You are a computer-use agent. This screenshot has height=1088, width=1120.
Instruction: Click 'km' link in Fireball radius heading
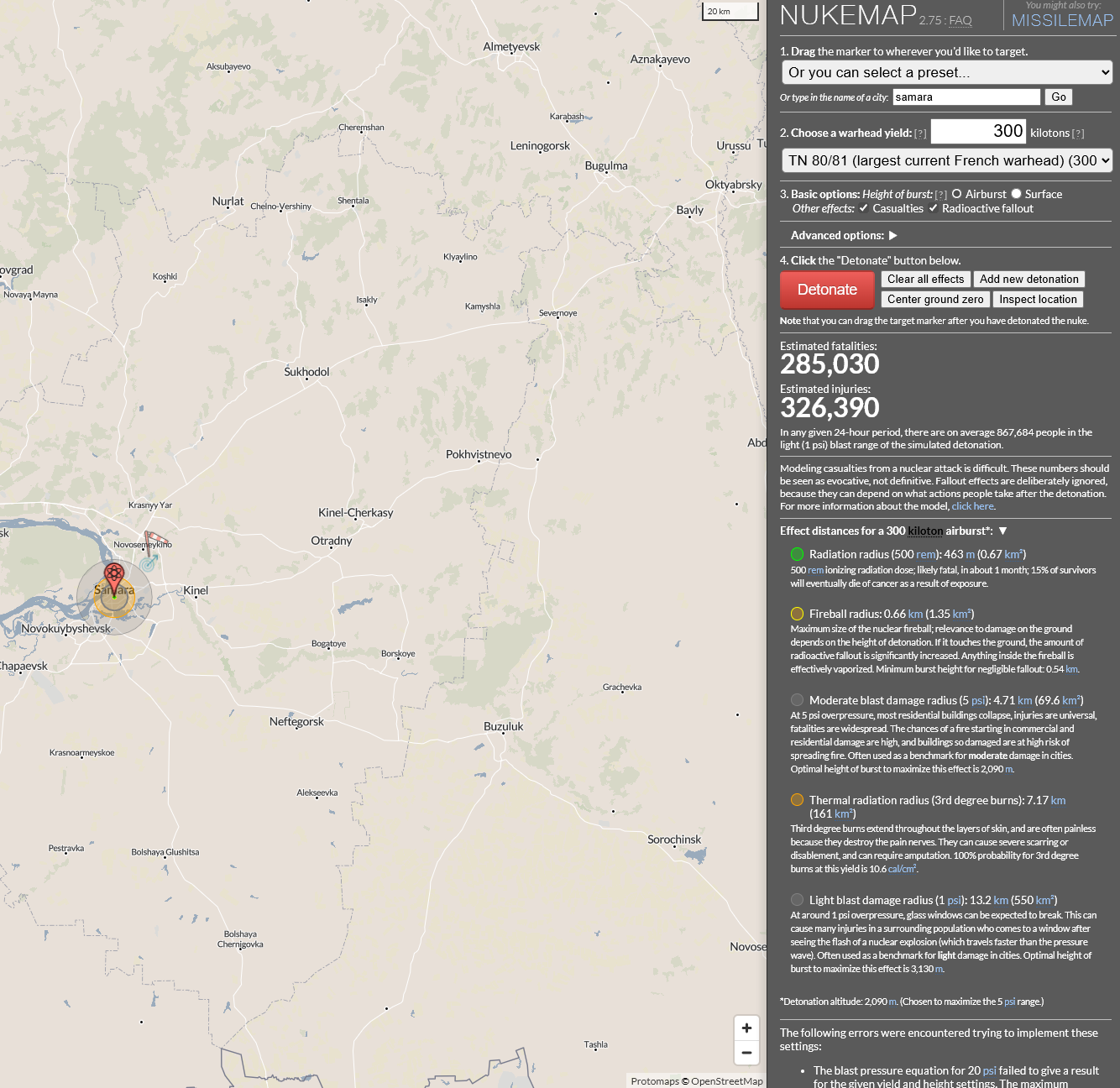pyautogui.click(x=915, y=614)
